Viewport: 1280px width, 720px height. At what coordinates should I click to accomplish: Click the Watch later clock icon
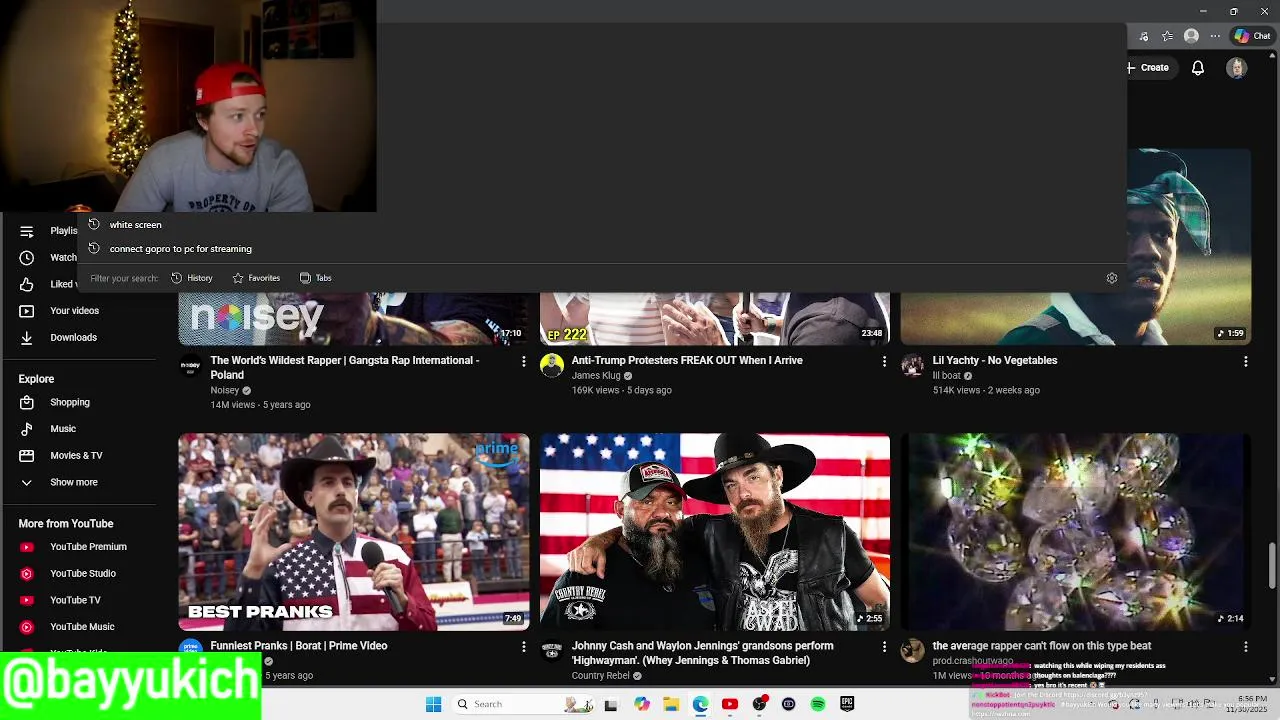[27, 257]
